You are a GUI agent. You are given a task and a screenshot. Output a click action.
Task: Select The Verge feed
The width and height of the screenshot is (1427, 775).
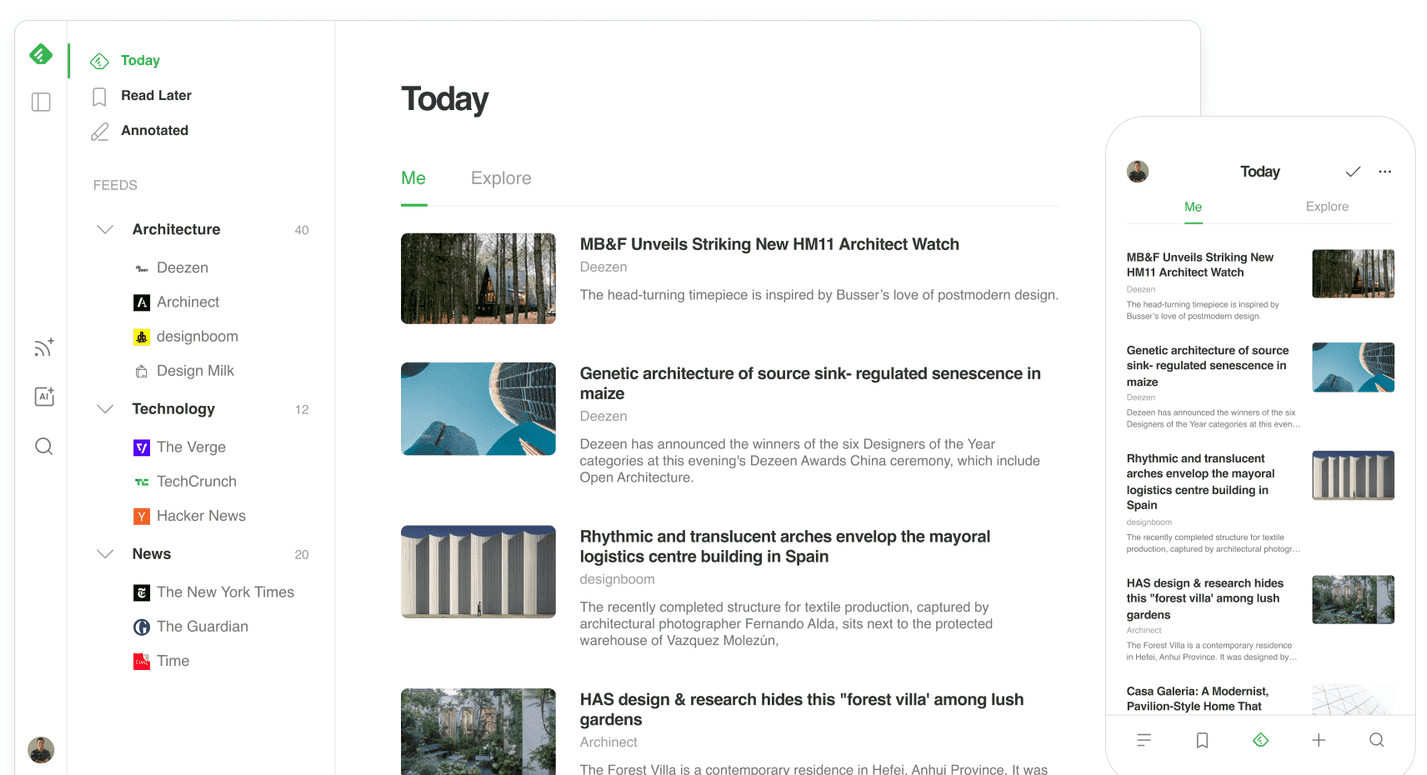(190, 447)
